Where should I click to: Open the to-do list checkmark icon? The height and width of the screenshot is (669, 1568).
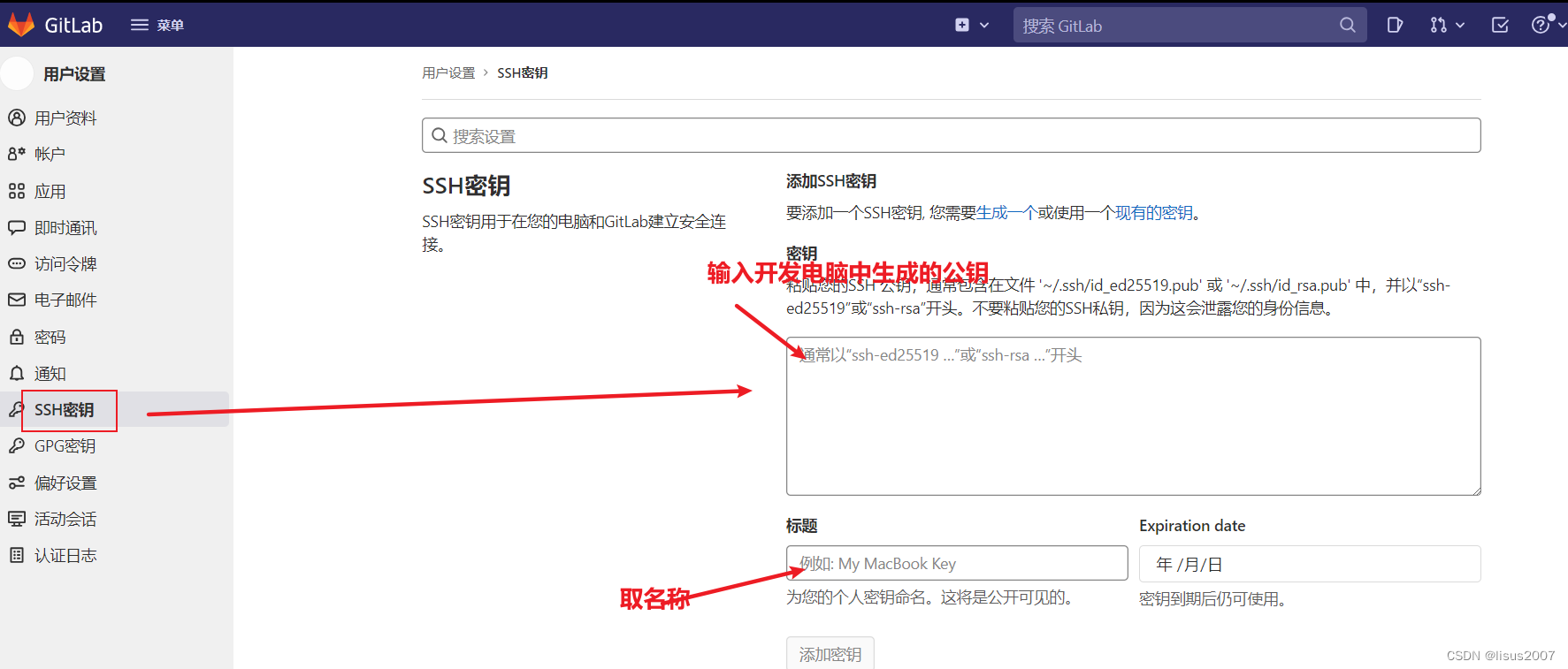click(1500, 25)
